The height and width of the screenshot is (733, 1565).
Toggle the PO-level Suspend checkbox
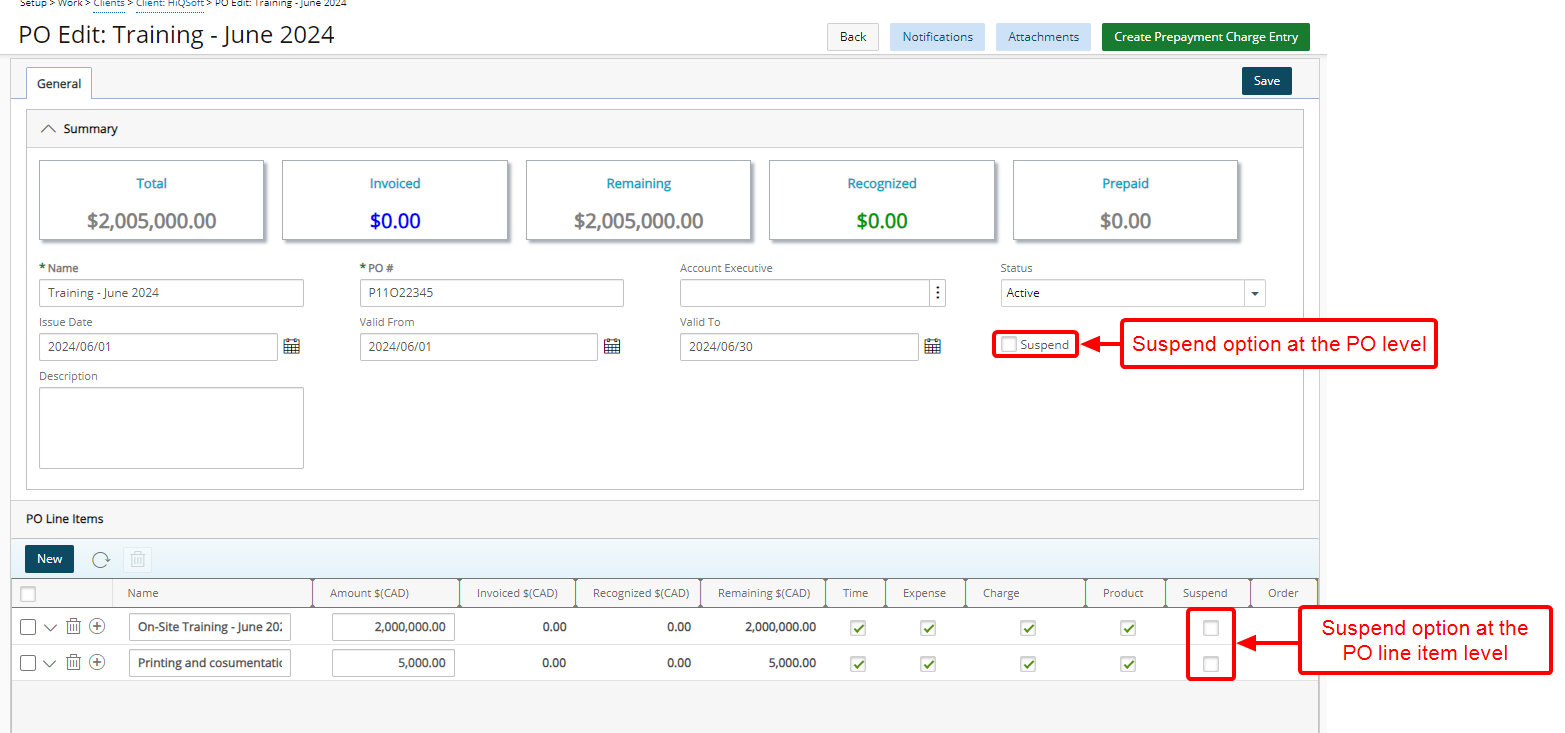tap(1009, 344)
